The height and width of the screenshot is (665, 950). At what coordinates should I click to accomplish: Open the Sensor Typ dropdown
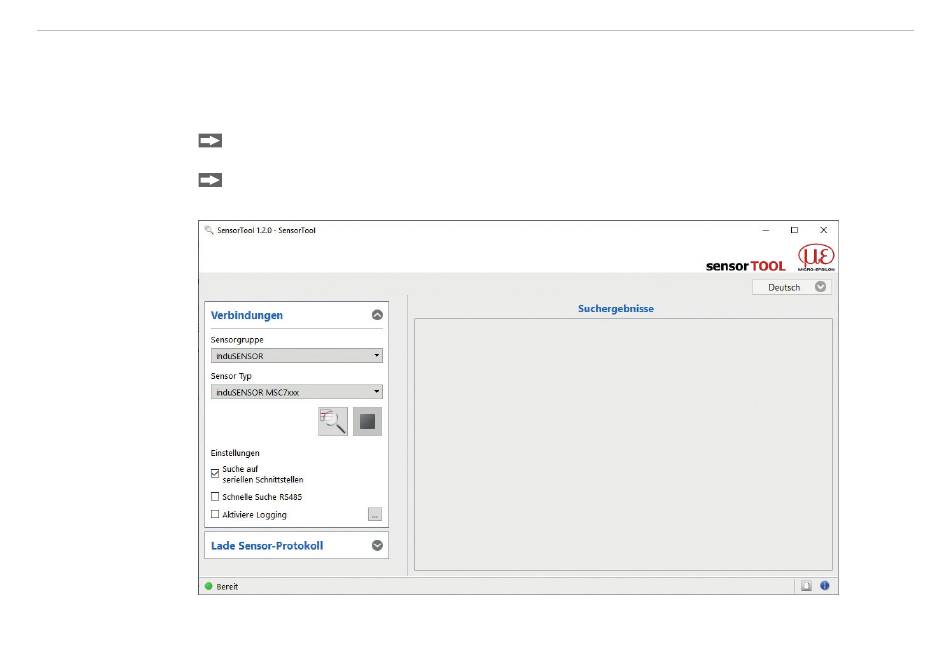click(x=297, y=392)
